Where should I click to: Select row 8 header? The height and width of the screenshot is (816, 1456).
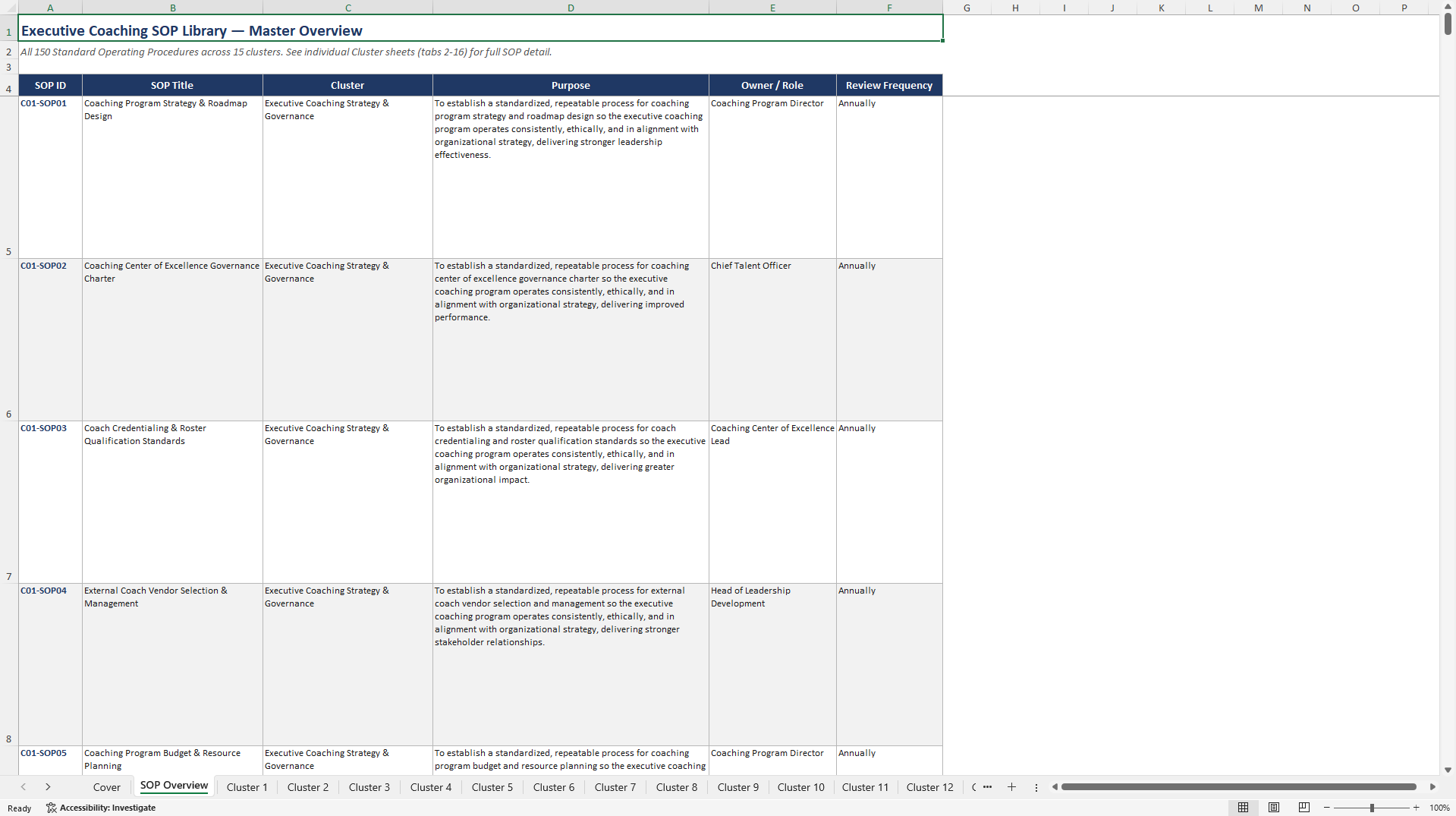coord(9,664)
